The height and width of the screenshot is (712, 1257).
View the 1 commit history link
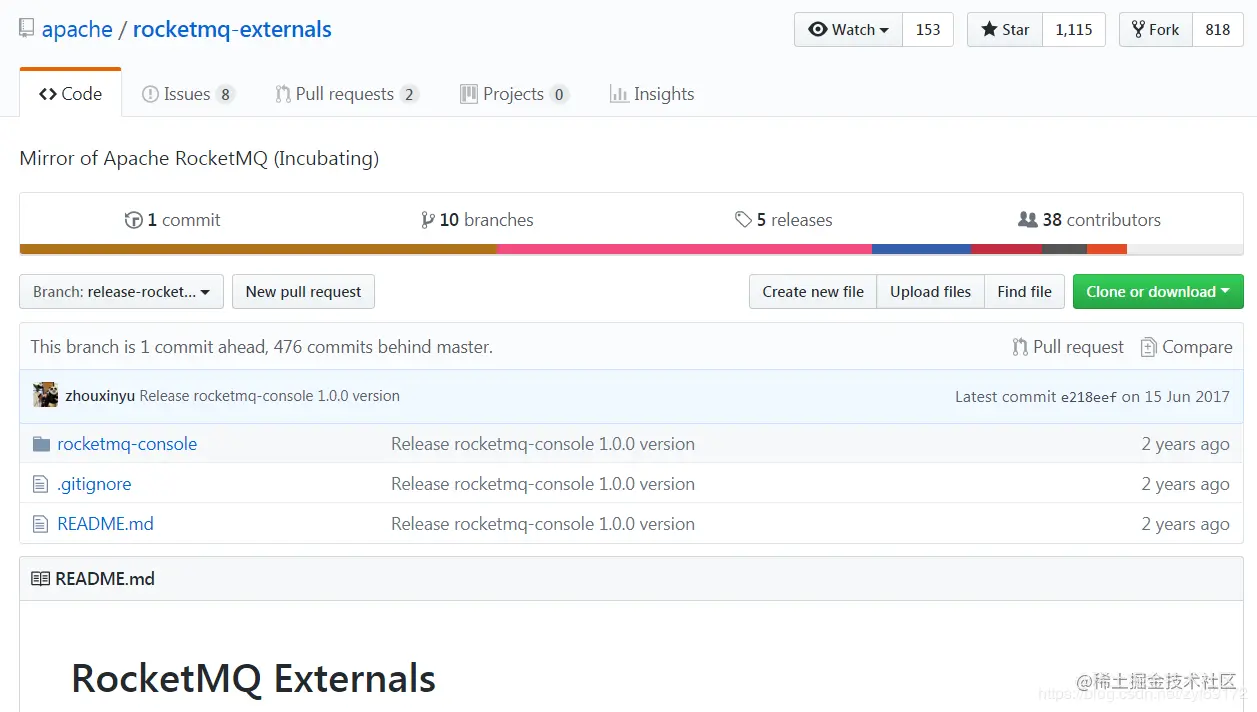172,220
